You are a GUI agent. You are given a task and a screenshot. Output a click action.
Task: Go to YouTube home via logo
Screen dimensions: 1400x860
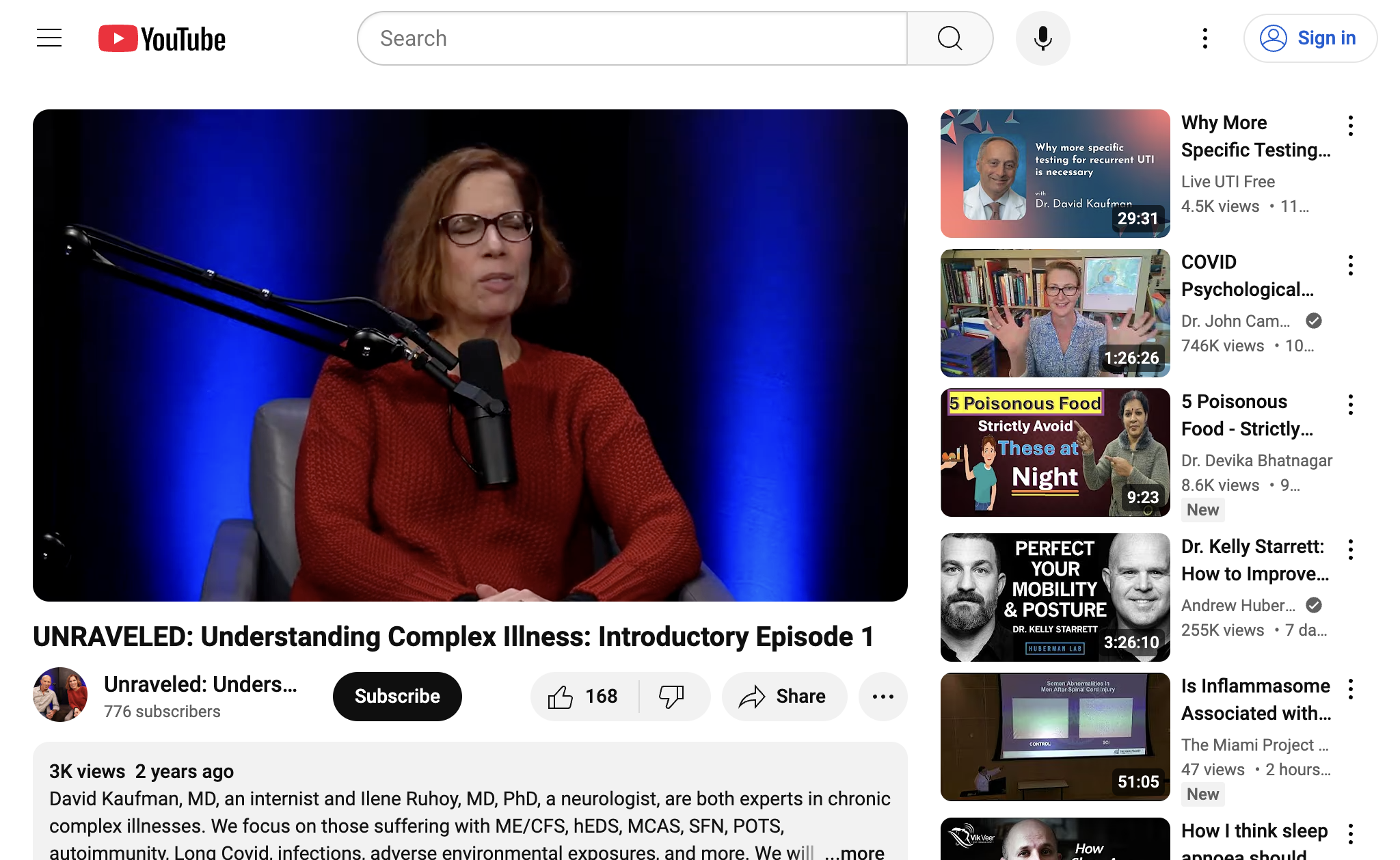pyautogui.click(x=162, y=39)
